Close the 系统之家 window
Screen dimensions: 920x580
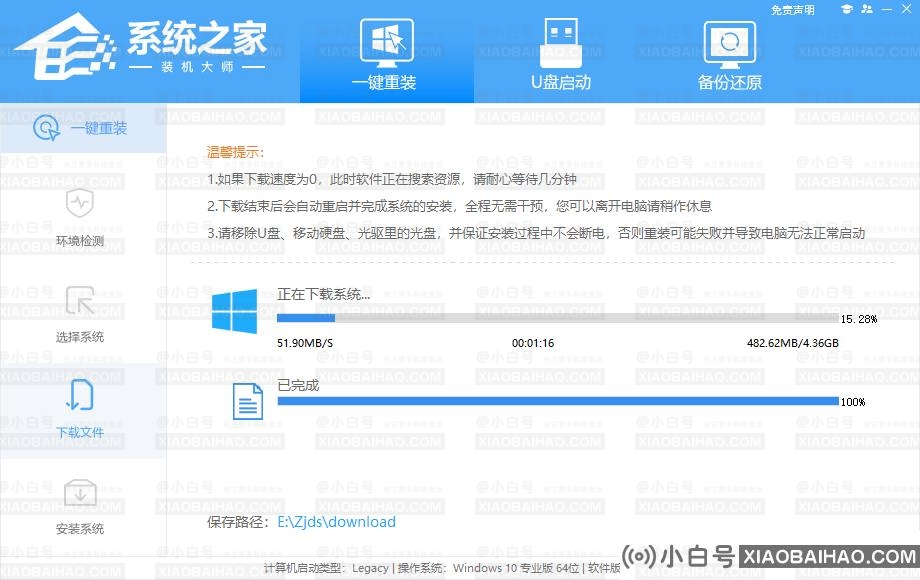pyautogui.click(x=907, y=9)
